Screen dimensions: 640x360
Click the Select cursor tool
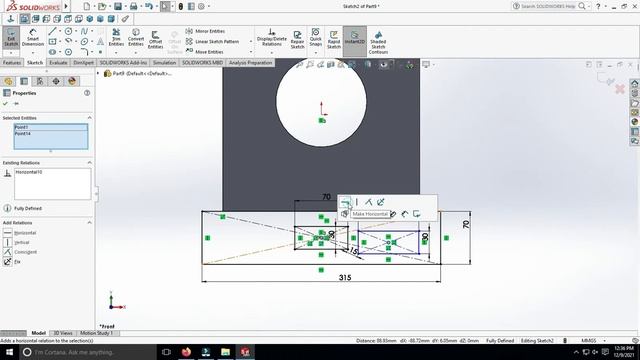[165, 6]
